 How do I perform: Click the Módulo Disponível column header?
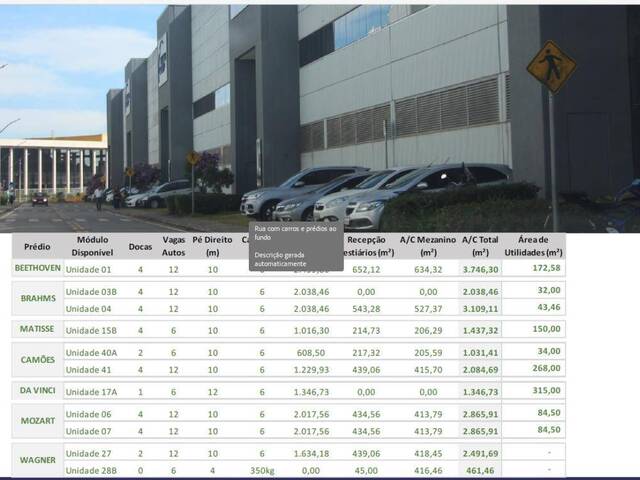click(x=92, y=246)
